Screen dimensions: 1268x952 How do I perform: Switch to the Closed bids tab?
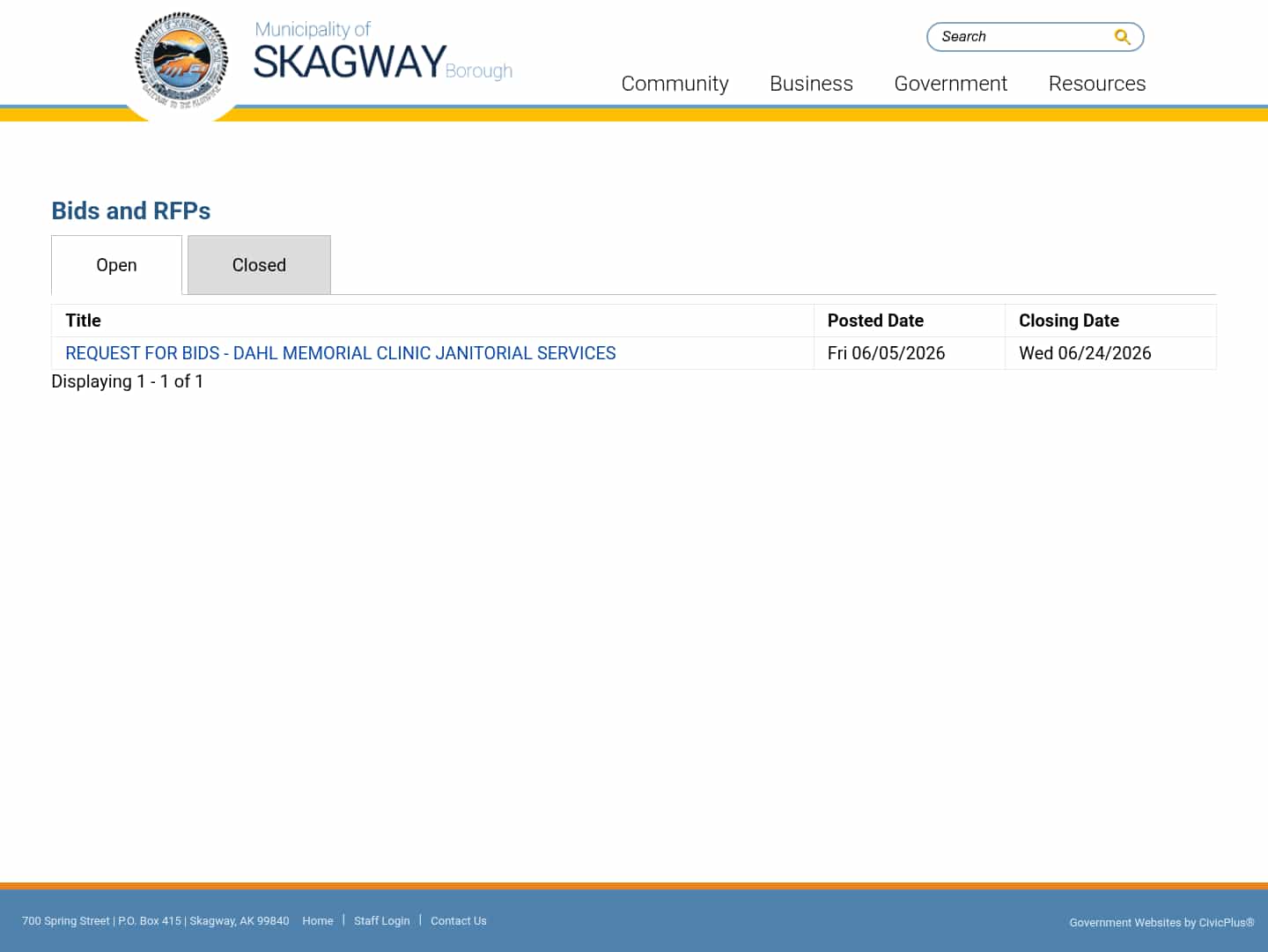click(x=259, y=265)
